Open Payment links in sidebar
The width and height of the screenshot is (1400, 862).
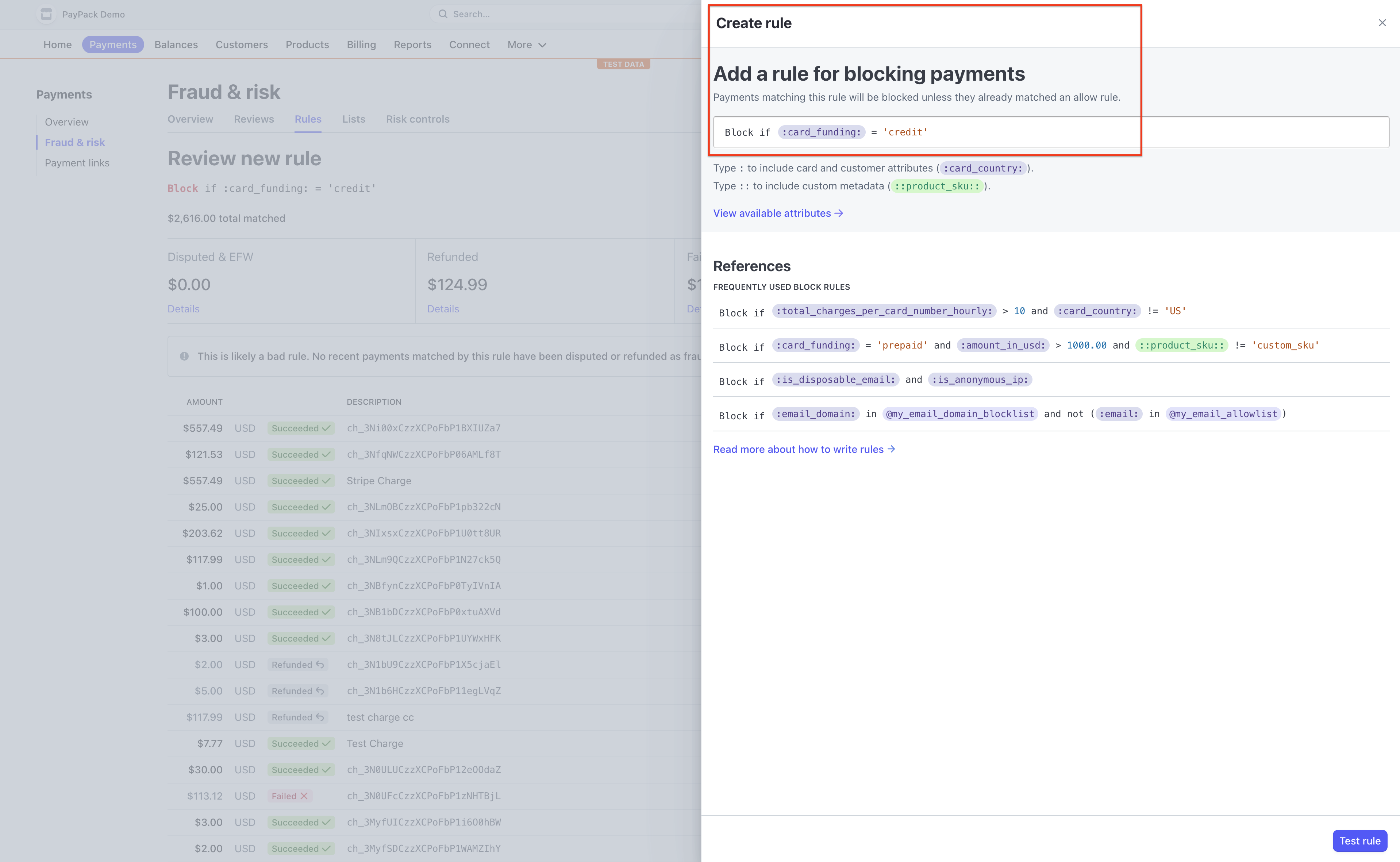tap(77, 163)
